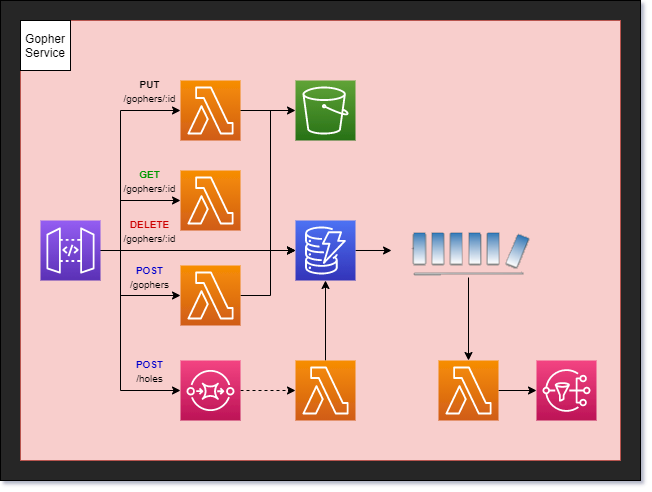
Task: Select the green S3 bucket icon
Action: click(x=325, y=111)
